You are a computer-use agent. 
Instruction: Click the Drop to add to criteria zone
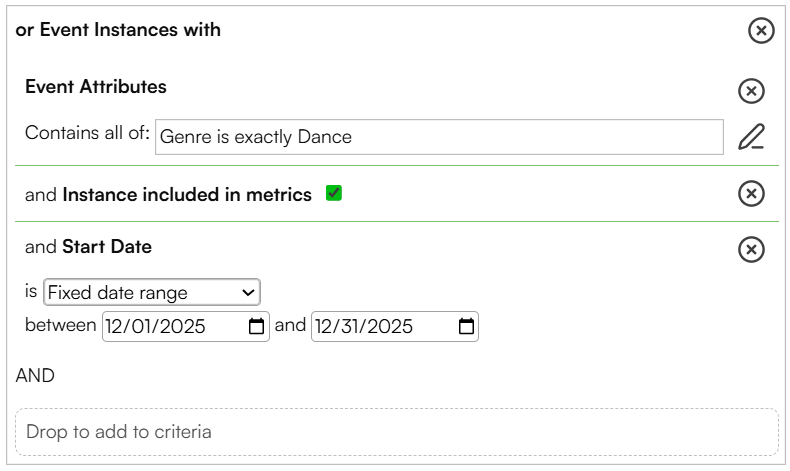tap(397, 432)
